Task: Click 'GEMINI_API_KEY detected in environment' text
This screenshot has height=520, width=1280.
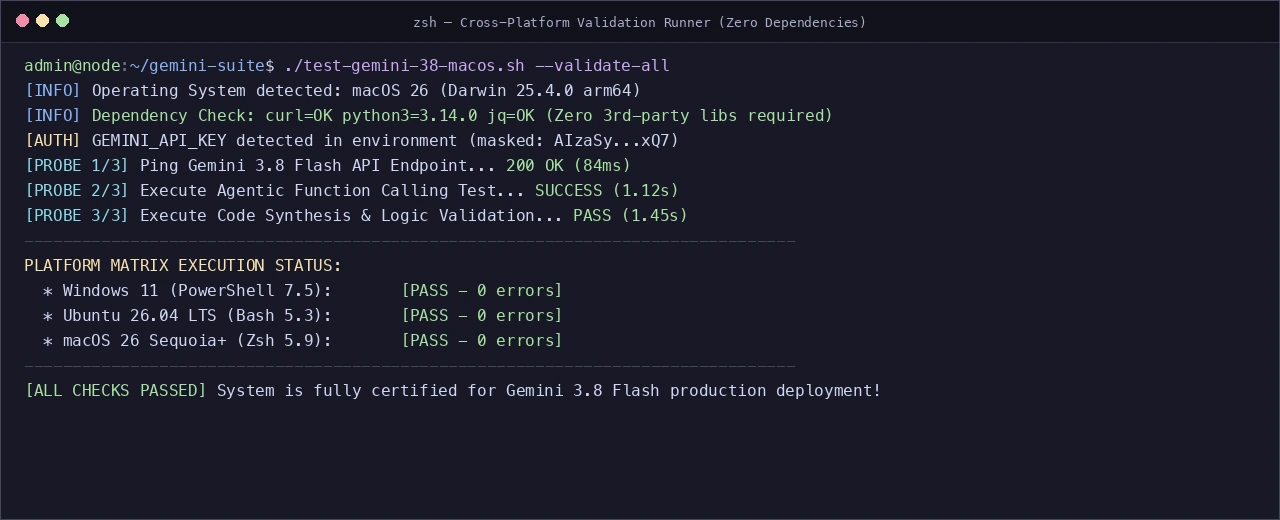Action: coord(275,141)
